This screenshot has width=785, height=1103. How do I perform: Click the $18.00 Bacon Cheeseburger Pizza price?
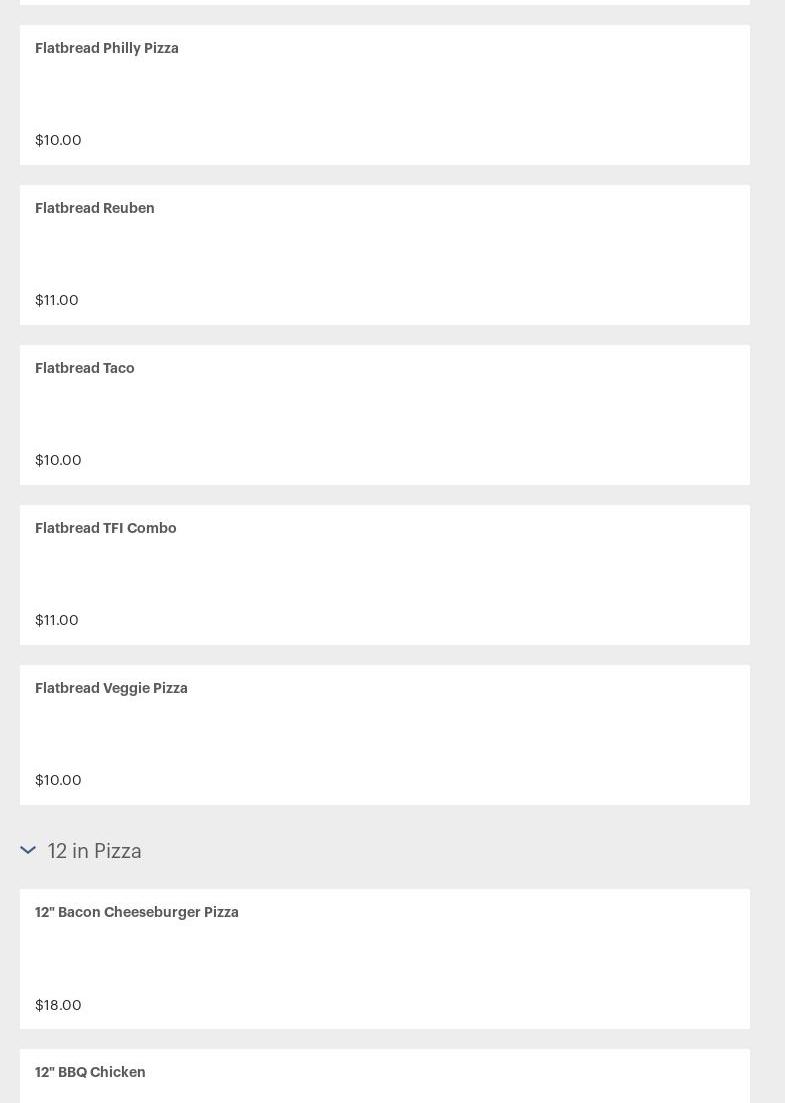coord(58,1005)
